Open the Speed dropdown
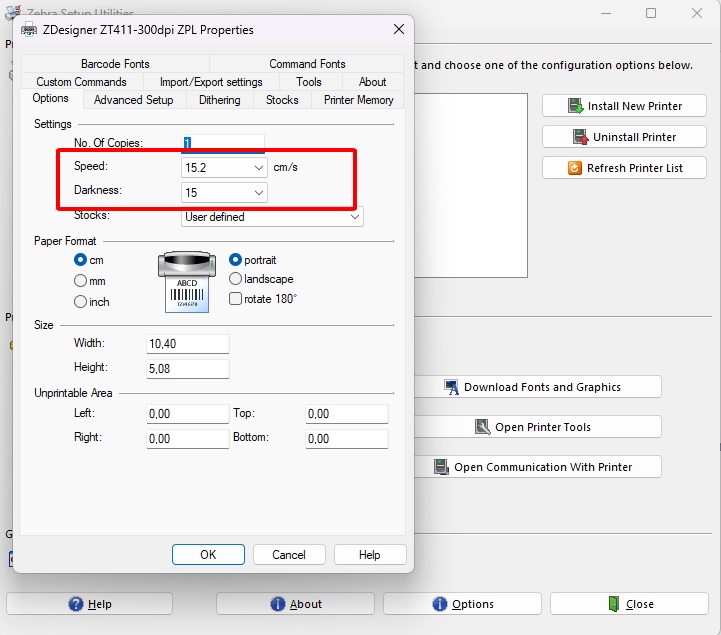721x635 pixels. (259, 168)
